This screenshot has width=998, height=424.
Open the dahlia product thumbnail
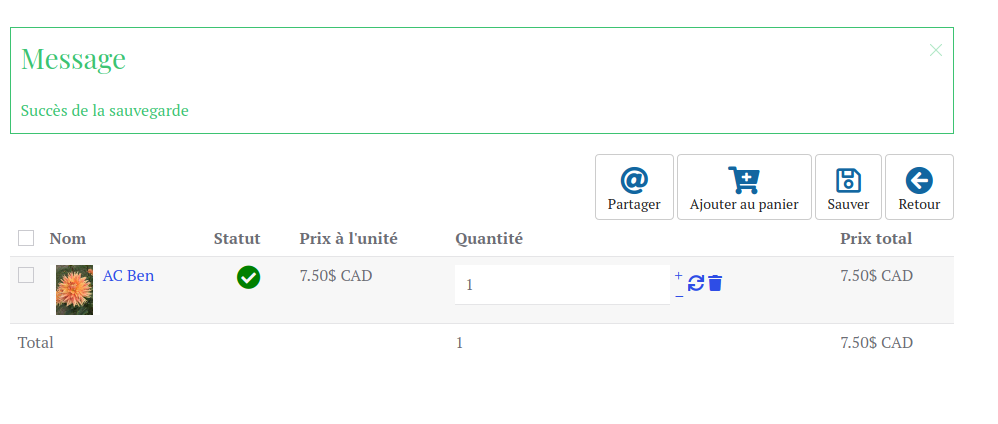pyautogui.click(x=74, y=290)
